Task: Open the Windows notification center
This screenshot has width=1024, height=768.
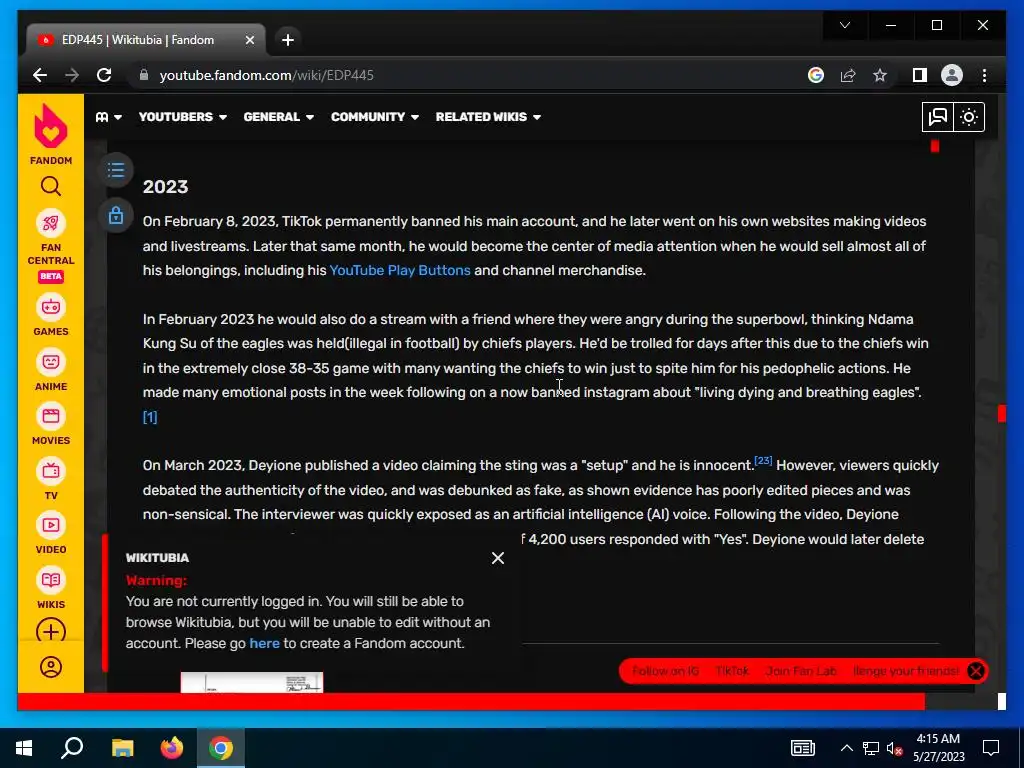Action: pyautogui.click(x=991, y=748)
